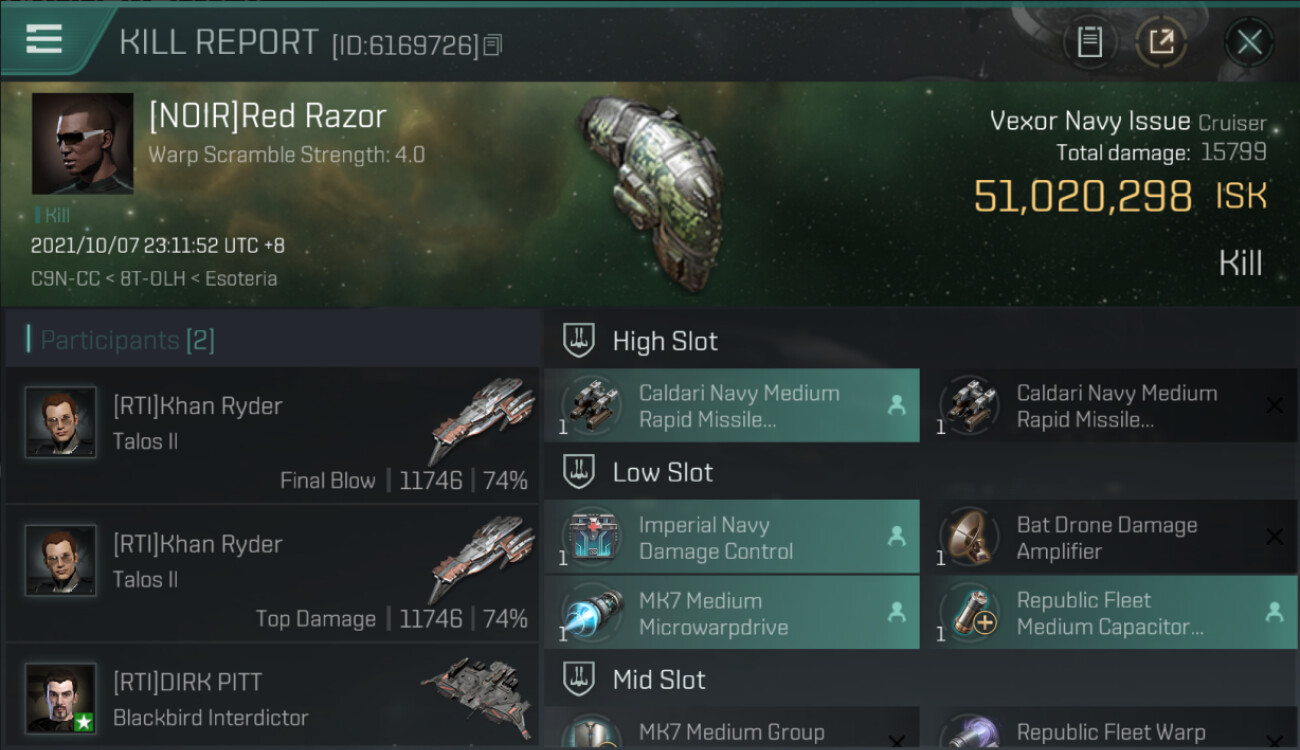Click the High Slot section header

tap(665, 341)
